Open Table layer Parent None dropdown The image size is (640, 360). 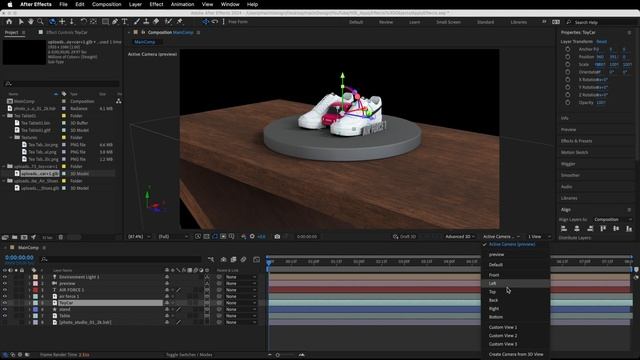tap(241, 316)
